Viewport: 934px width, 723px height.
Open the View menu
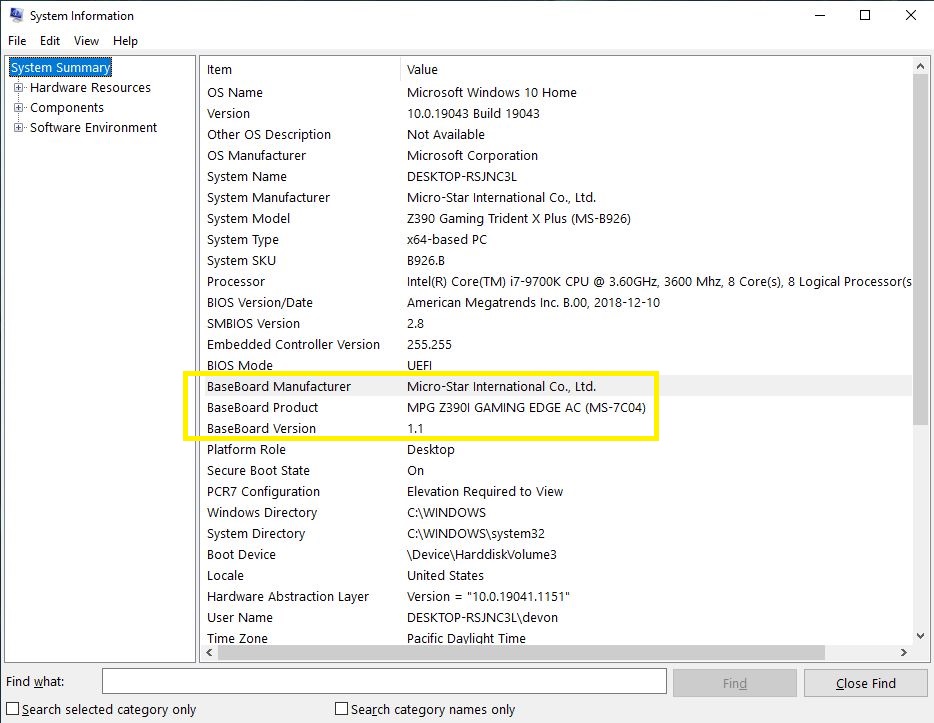click(86, 41)
